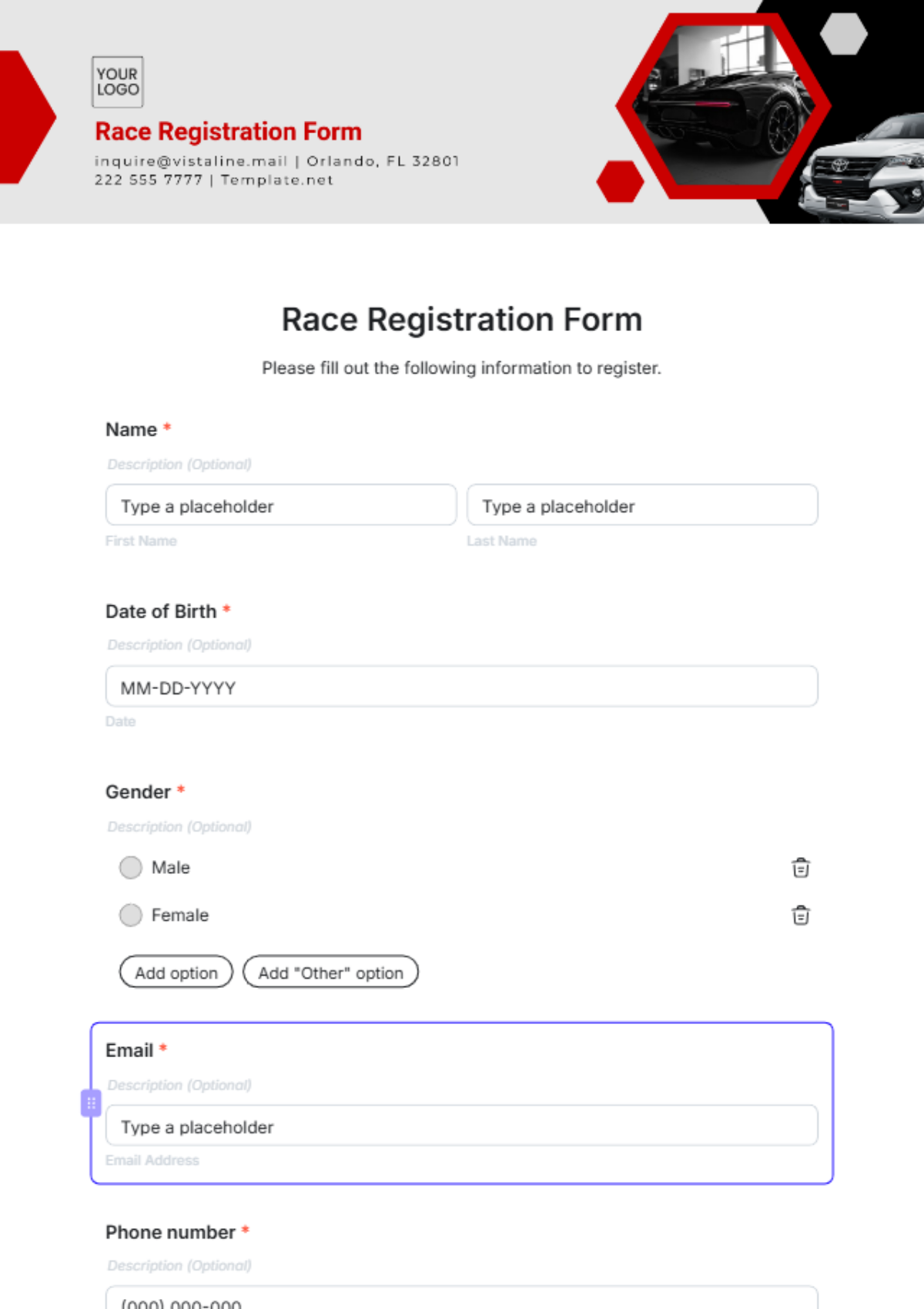Select the Female radio button
Image resolution: width=924 pixels, height=1309 pixels.
(x=130, y=915)
